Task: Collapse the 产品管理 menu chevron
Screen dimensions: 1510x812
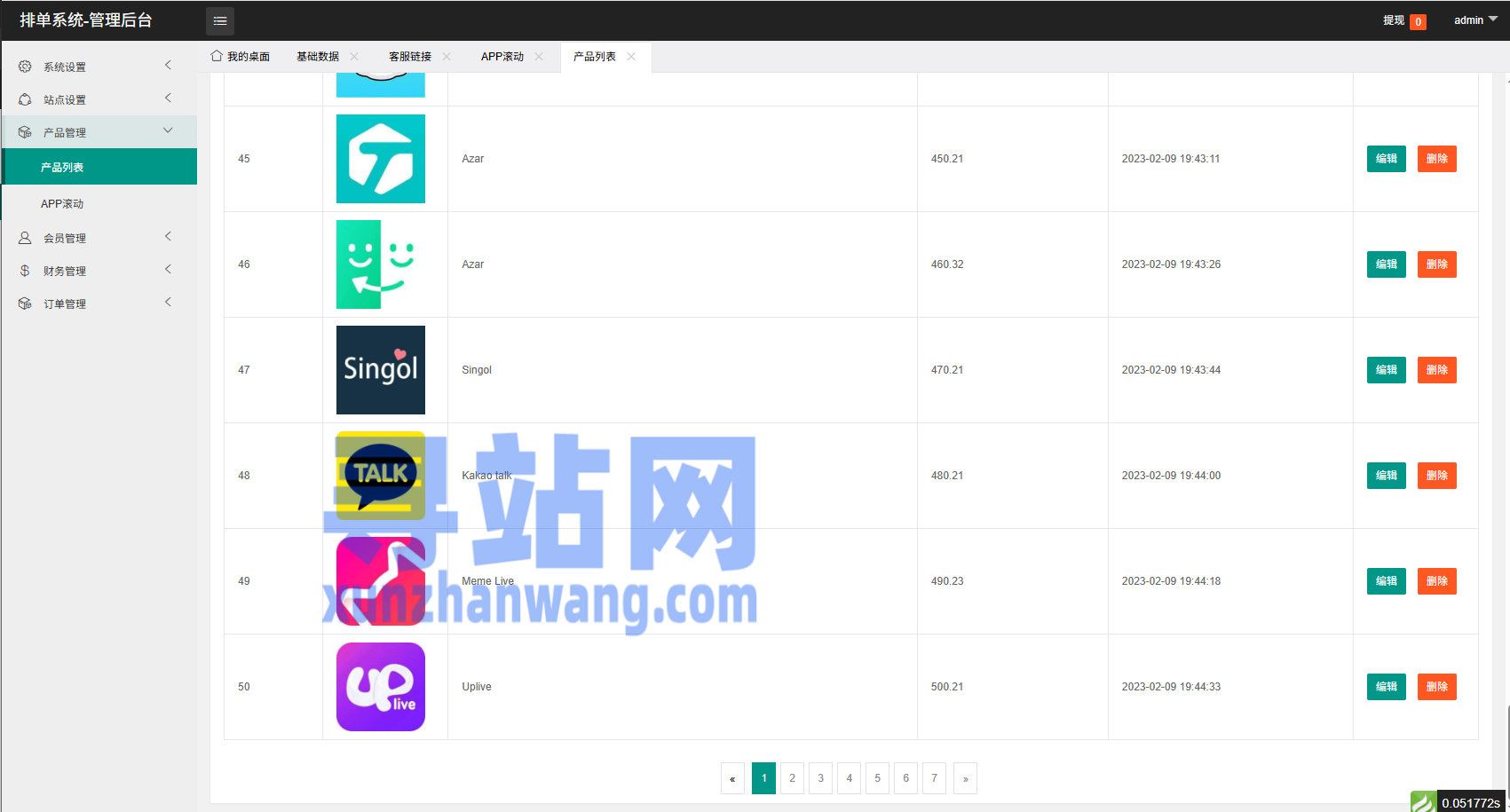Action: [x=168, y=131]
